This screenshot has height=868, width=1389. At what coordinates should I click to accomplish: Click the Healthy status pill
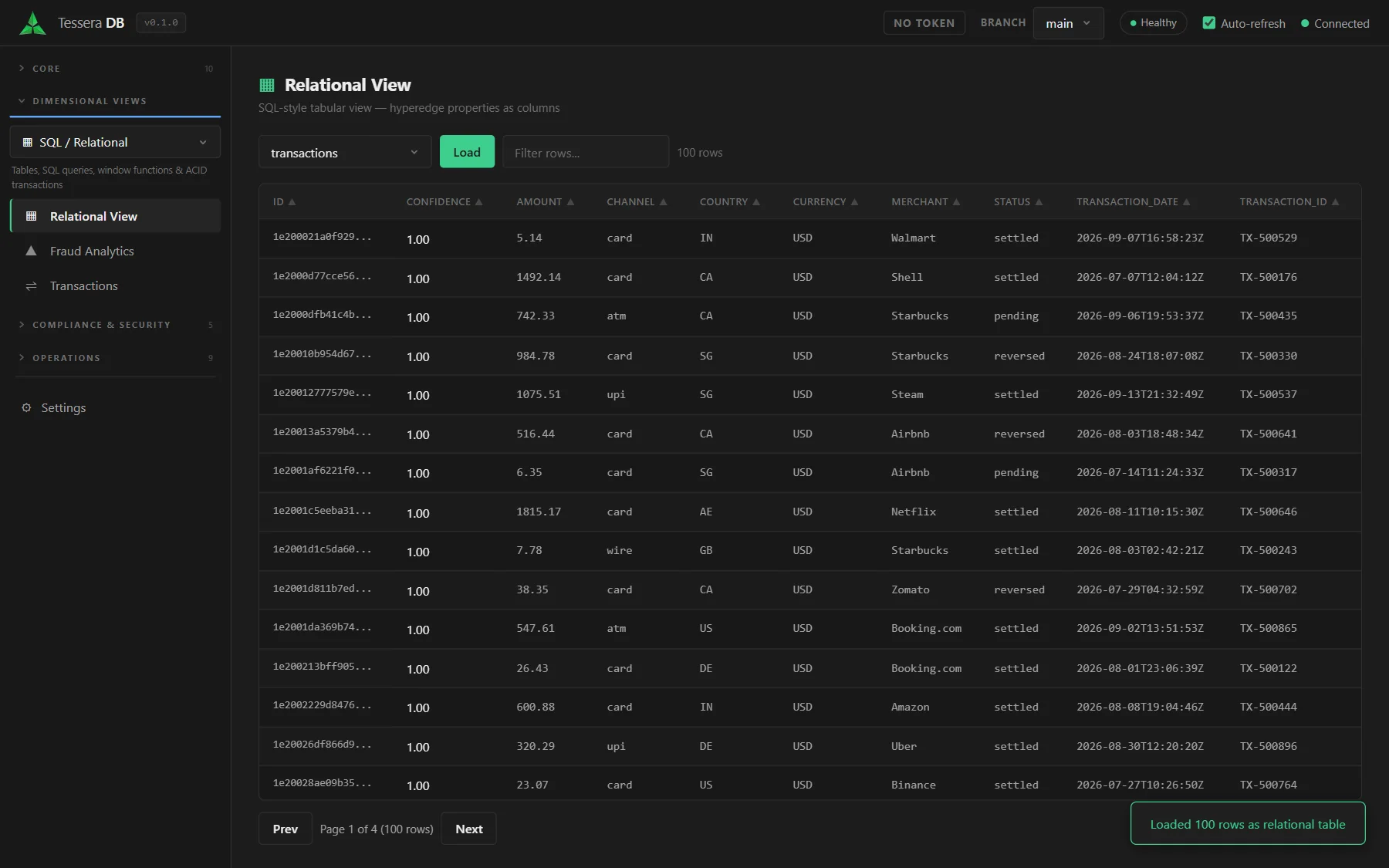(1153, 23)
